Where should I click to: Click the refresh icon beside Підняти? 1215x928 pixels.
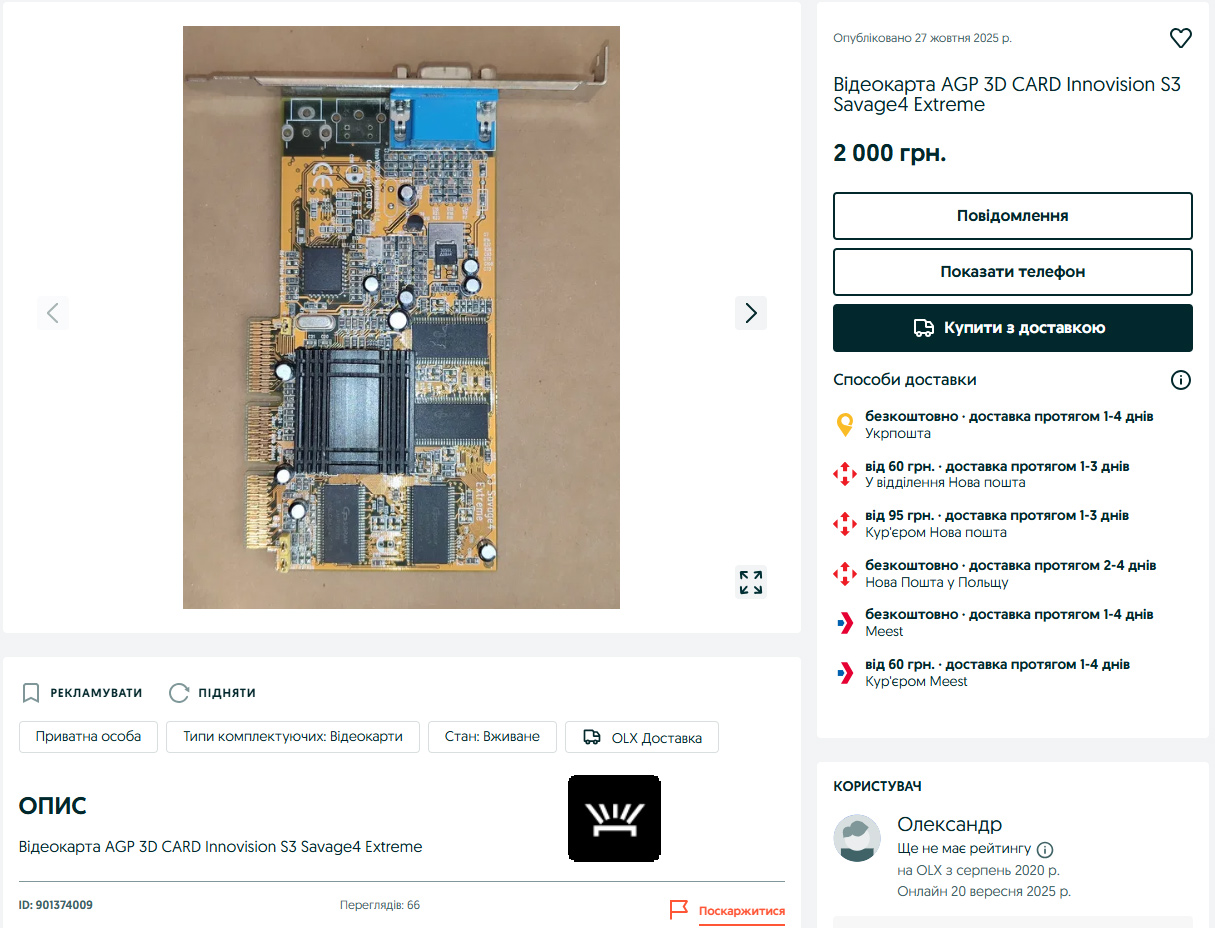[x=179, y=693]
